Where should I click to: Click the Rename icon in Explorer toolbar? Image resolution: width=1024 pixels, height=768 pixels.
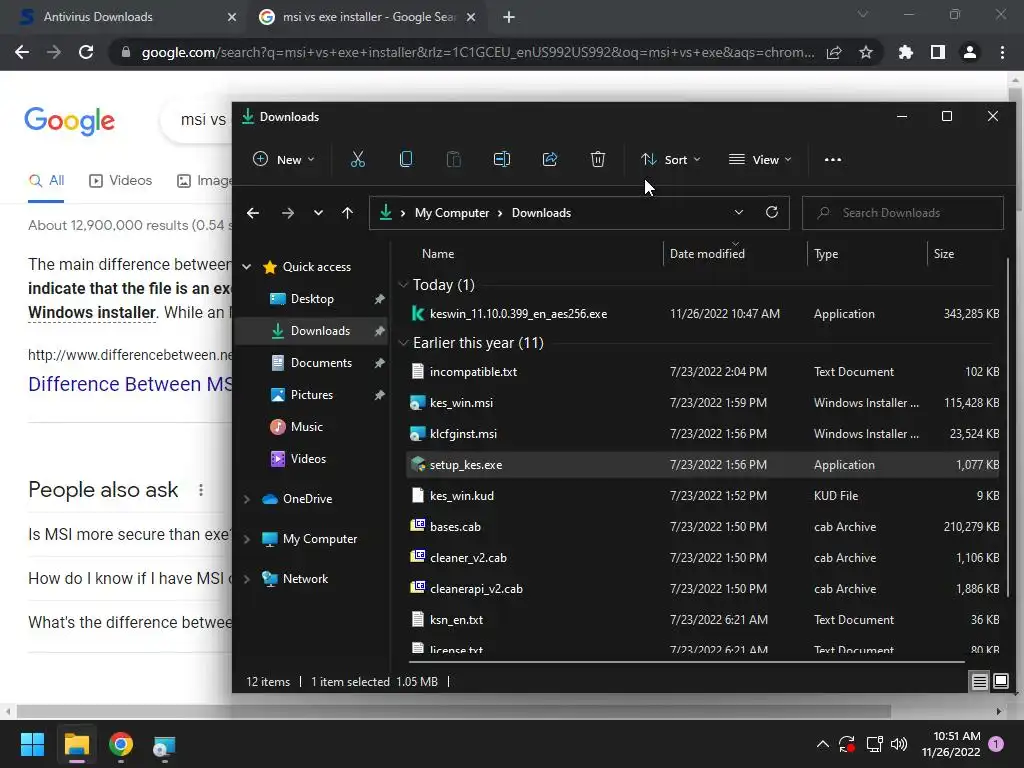pyautogui.click(x=502, y=159)
